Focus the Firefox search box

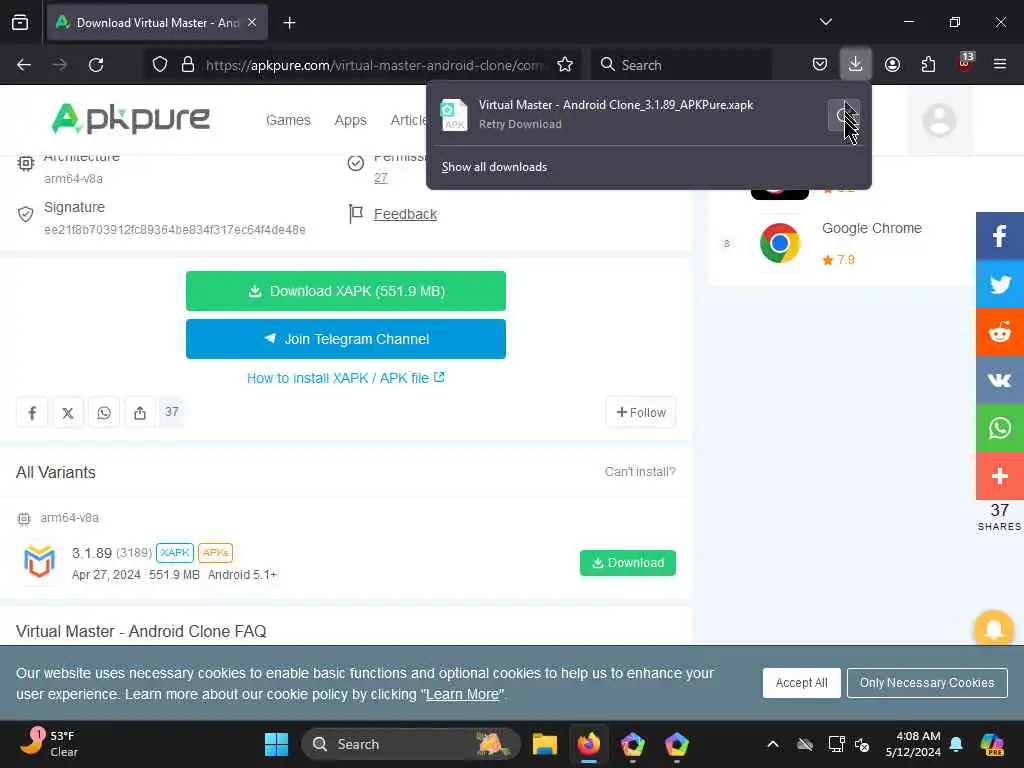coord(681,65)
